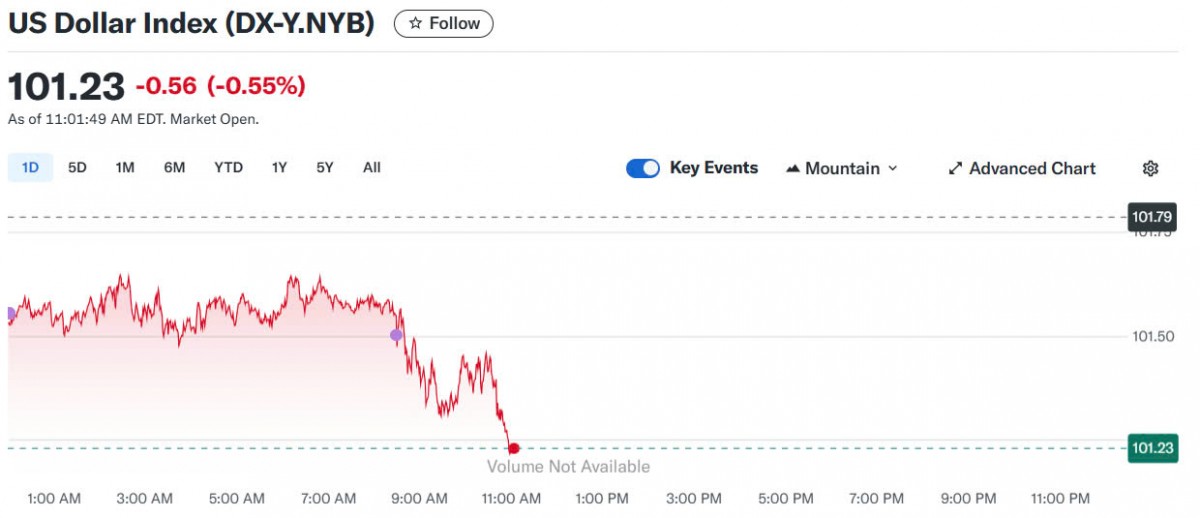Select the 1D time range tab
This screenshot has width=1200, height=518.
point(30,167)
